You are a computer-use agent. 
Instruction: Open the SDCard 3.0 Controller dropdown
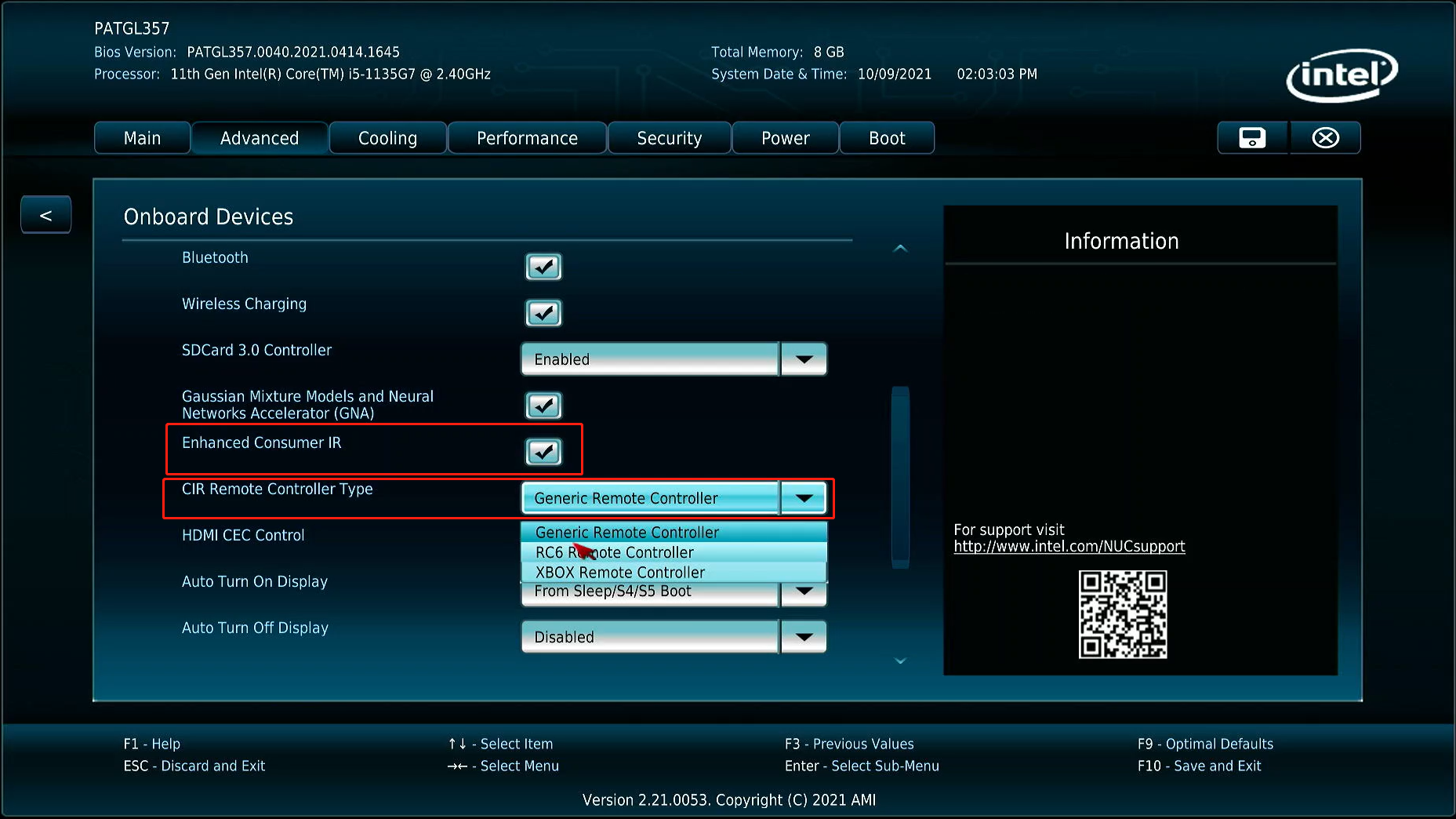tap(674, 359)
